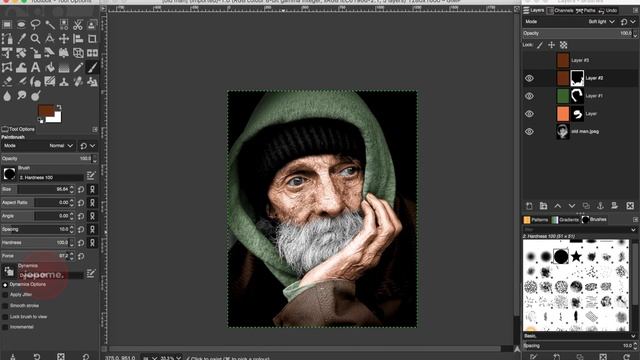Hide Layer #2 via its eye icon
Viewport: 640px width, 360px height.
529,78
